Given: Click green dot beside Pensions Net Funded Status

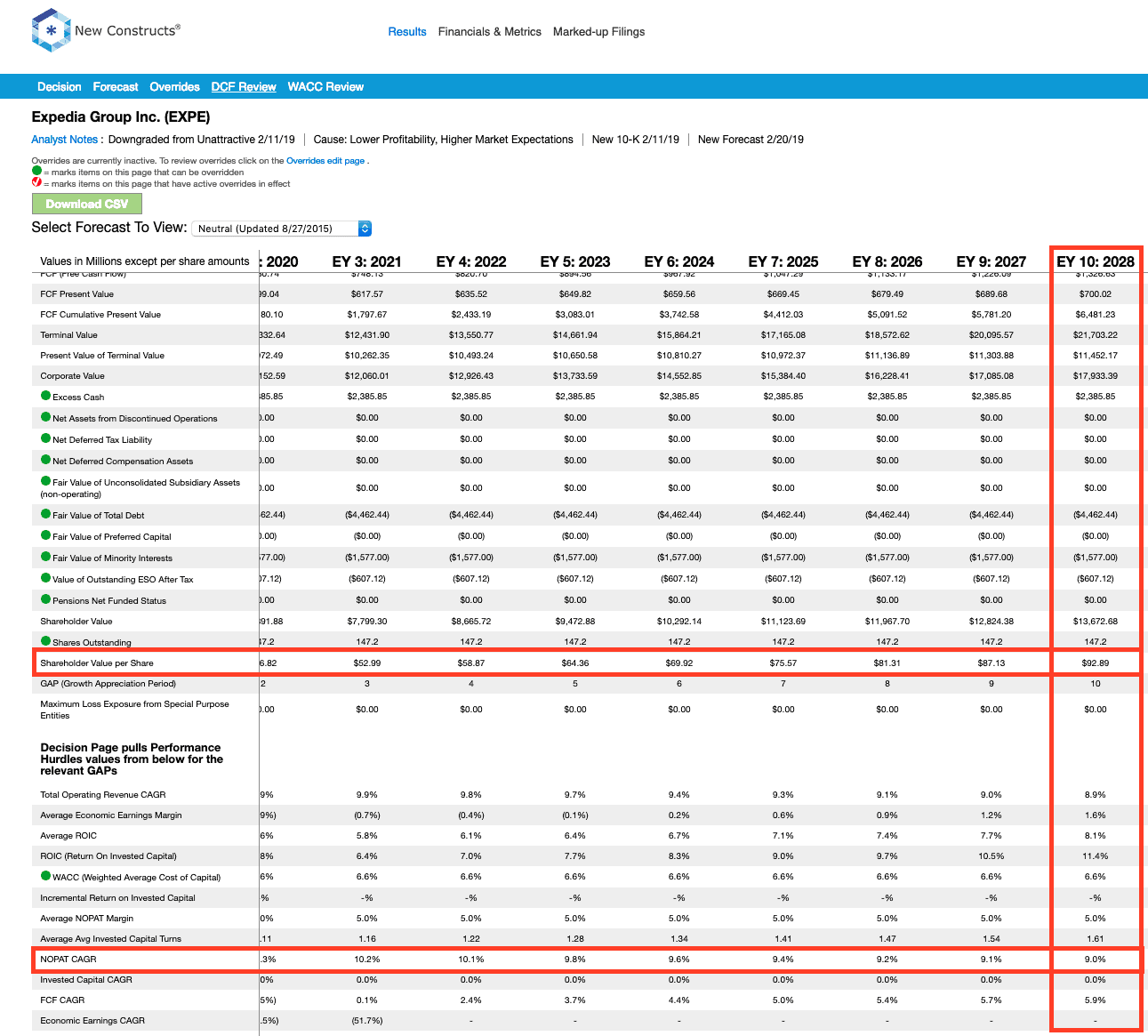Looking at the screenshot, I should [x=45, y=599].
